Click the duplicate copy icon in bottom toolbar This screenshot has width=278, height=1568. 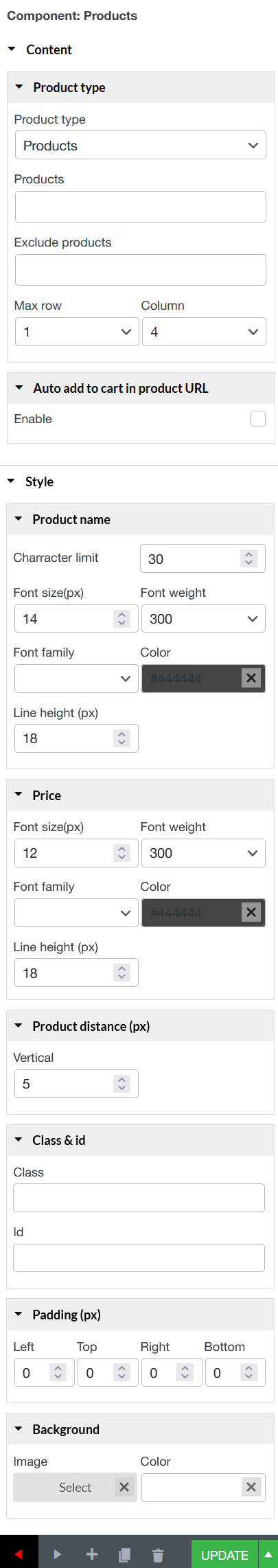point(124,1554)
